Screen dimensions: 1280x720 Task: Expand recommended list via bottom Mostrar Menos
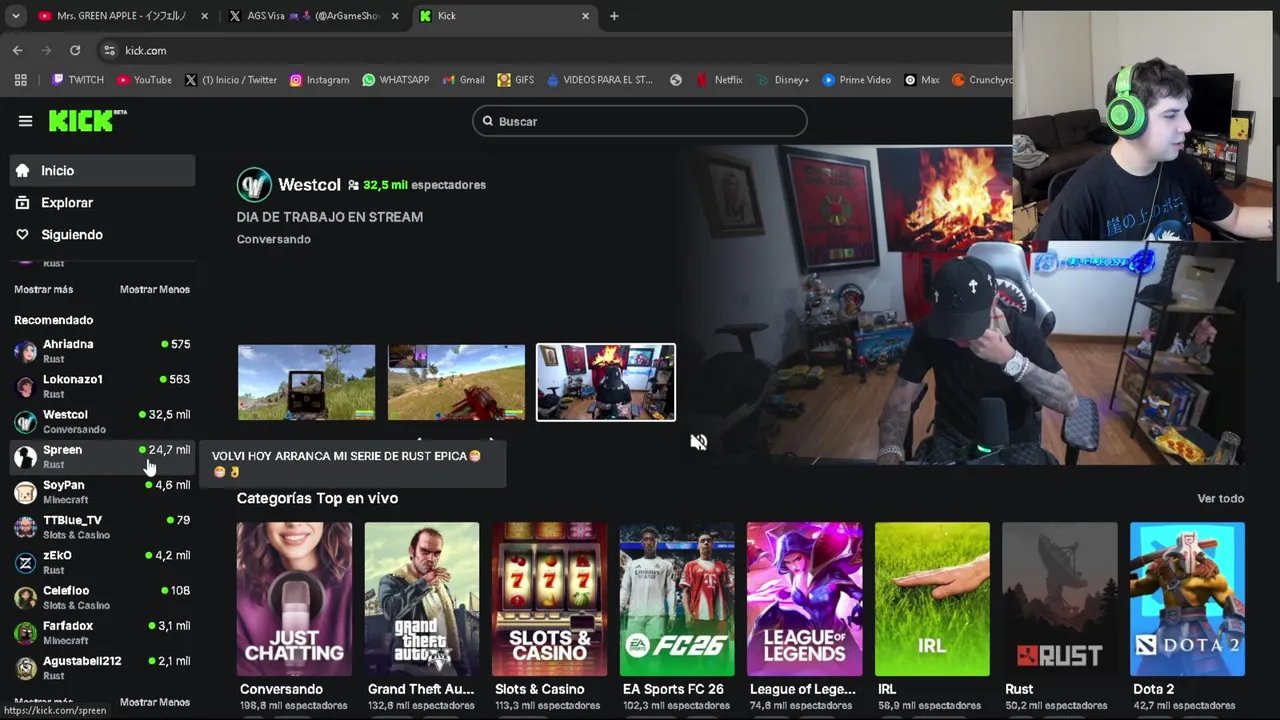point(154,702)
